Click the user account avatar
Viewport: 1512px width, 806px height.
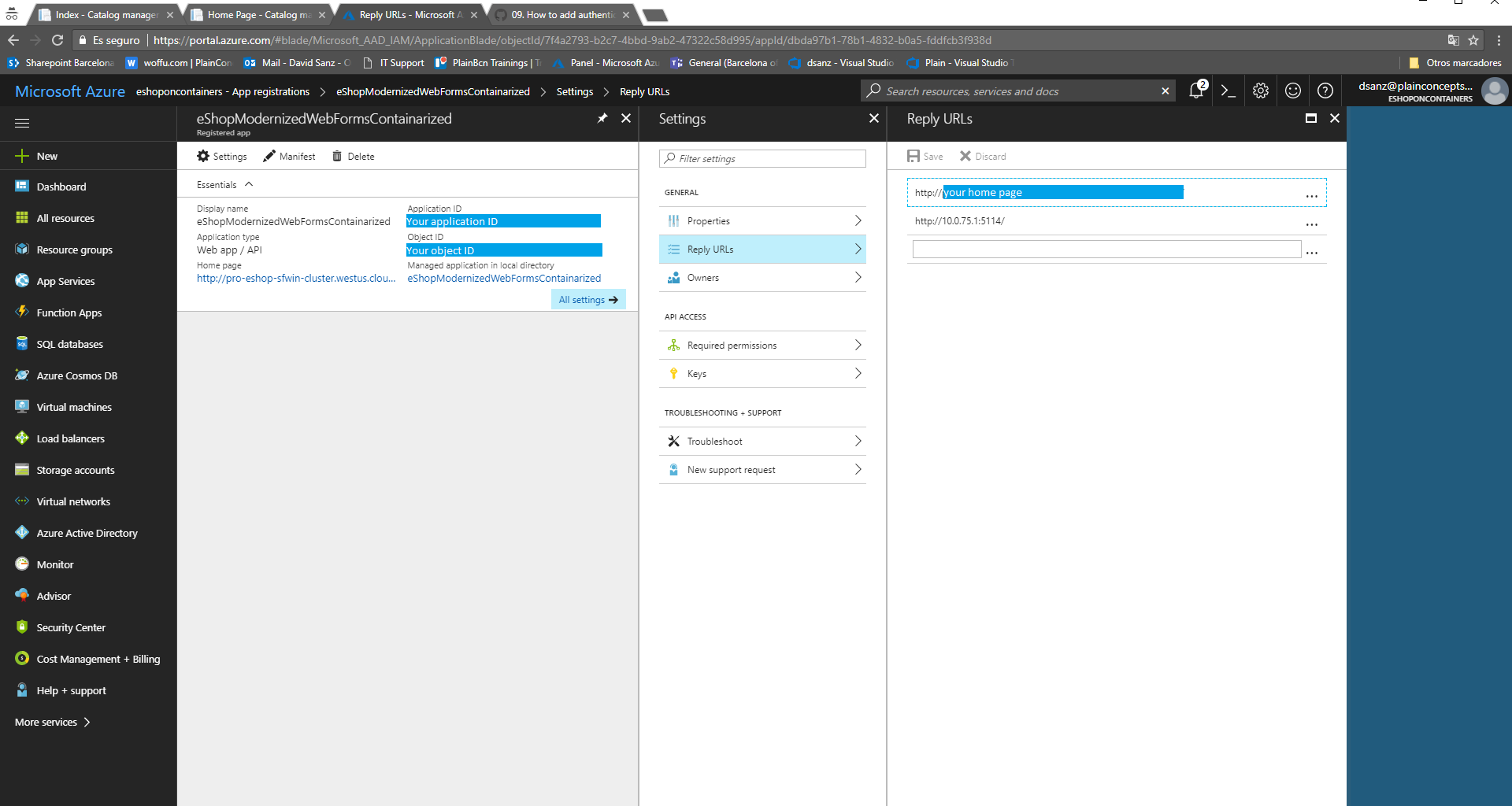click(x=1495, y=91)
